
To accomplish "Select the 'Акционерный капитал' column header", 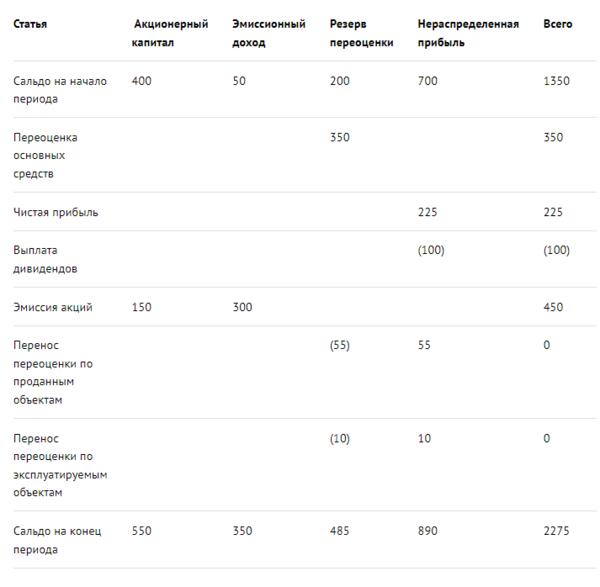I will 170,33.
